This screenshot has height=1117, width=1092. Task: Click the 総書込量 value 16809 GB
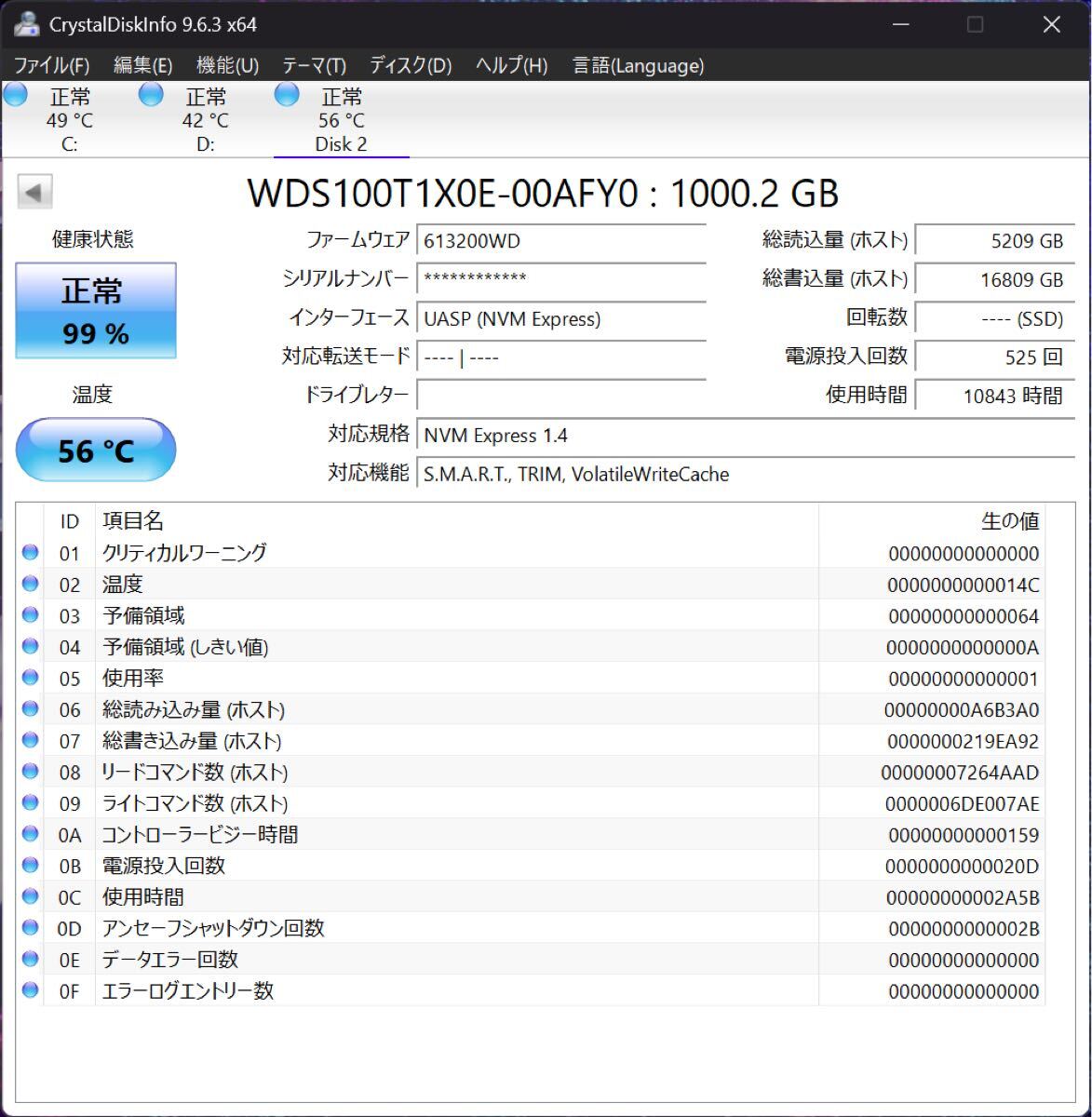tap(995, 278)
